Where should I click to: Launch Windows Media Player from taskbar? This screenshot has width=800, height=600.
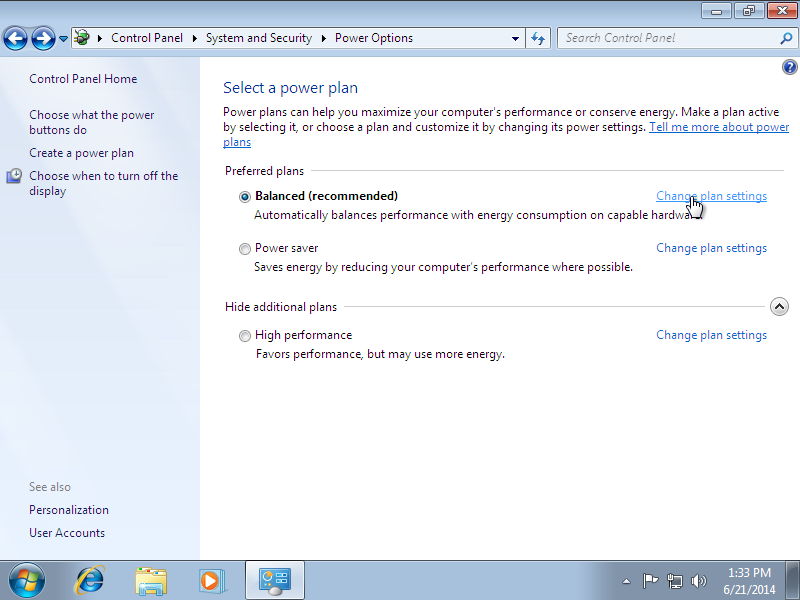212,581
